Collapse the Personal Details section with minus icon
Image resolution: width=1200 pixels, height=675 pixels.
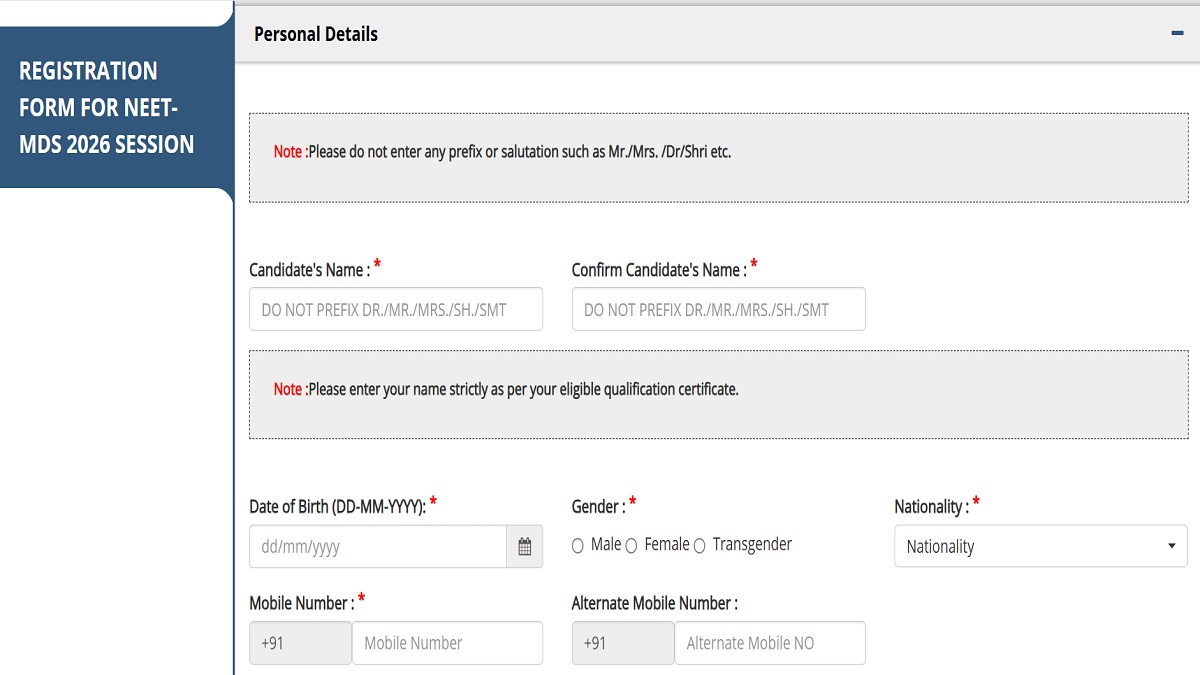[x=1176, y=33]
